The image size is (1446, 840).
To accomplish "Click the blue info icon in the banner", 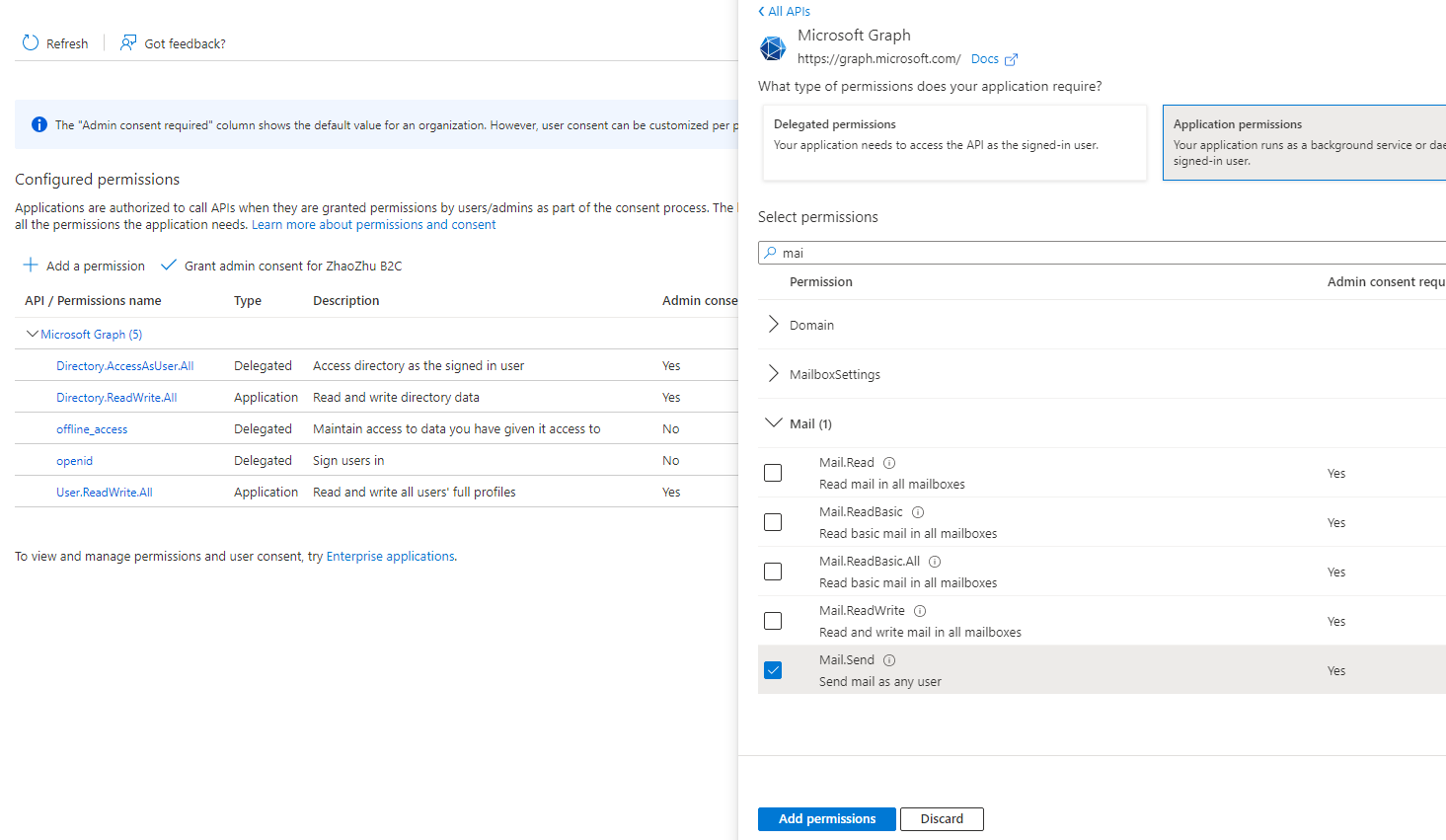I will point(38,123).
